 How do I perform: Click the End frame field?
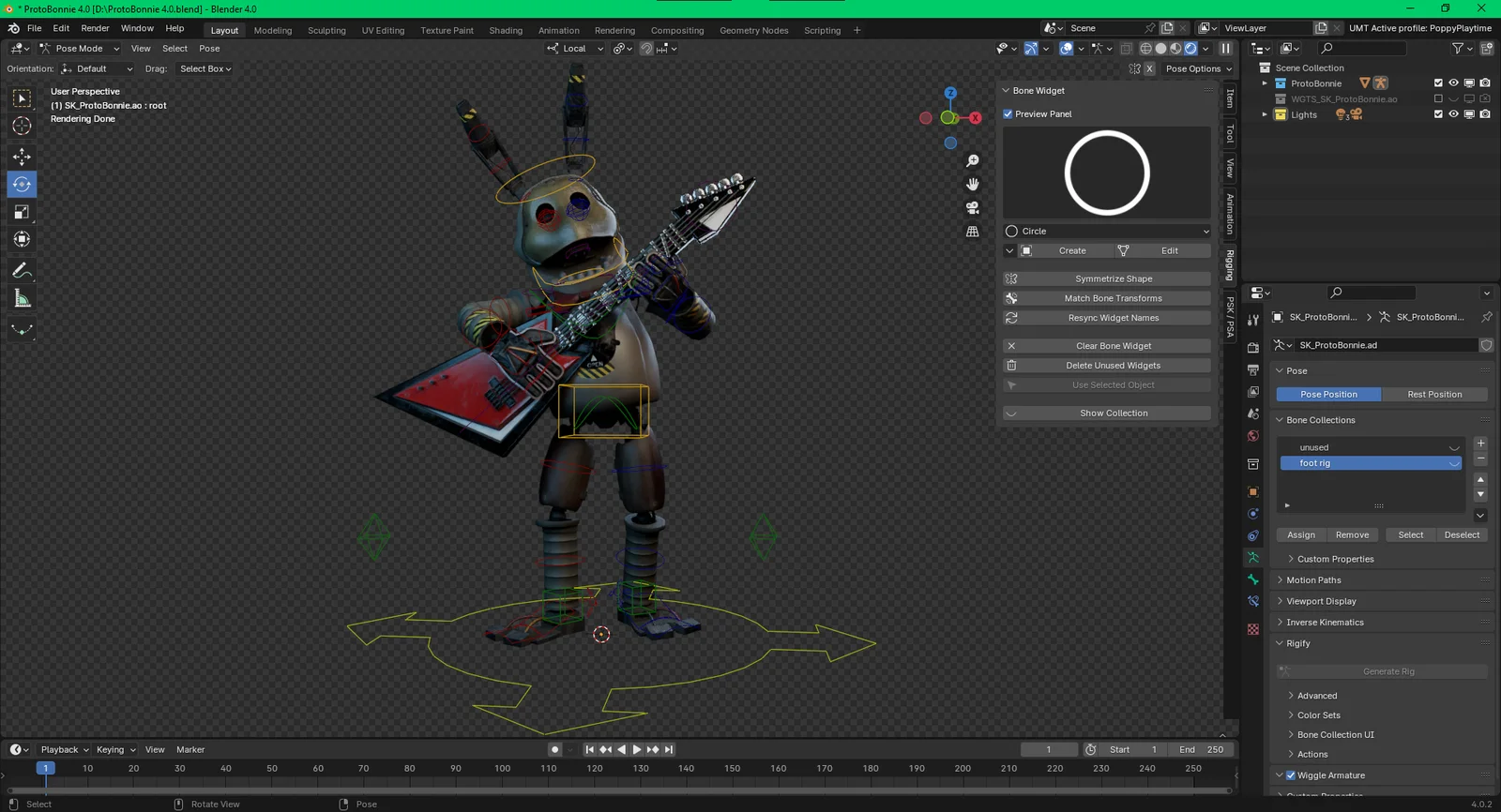tap(1201, 750)
